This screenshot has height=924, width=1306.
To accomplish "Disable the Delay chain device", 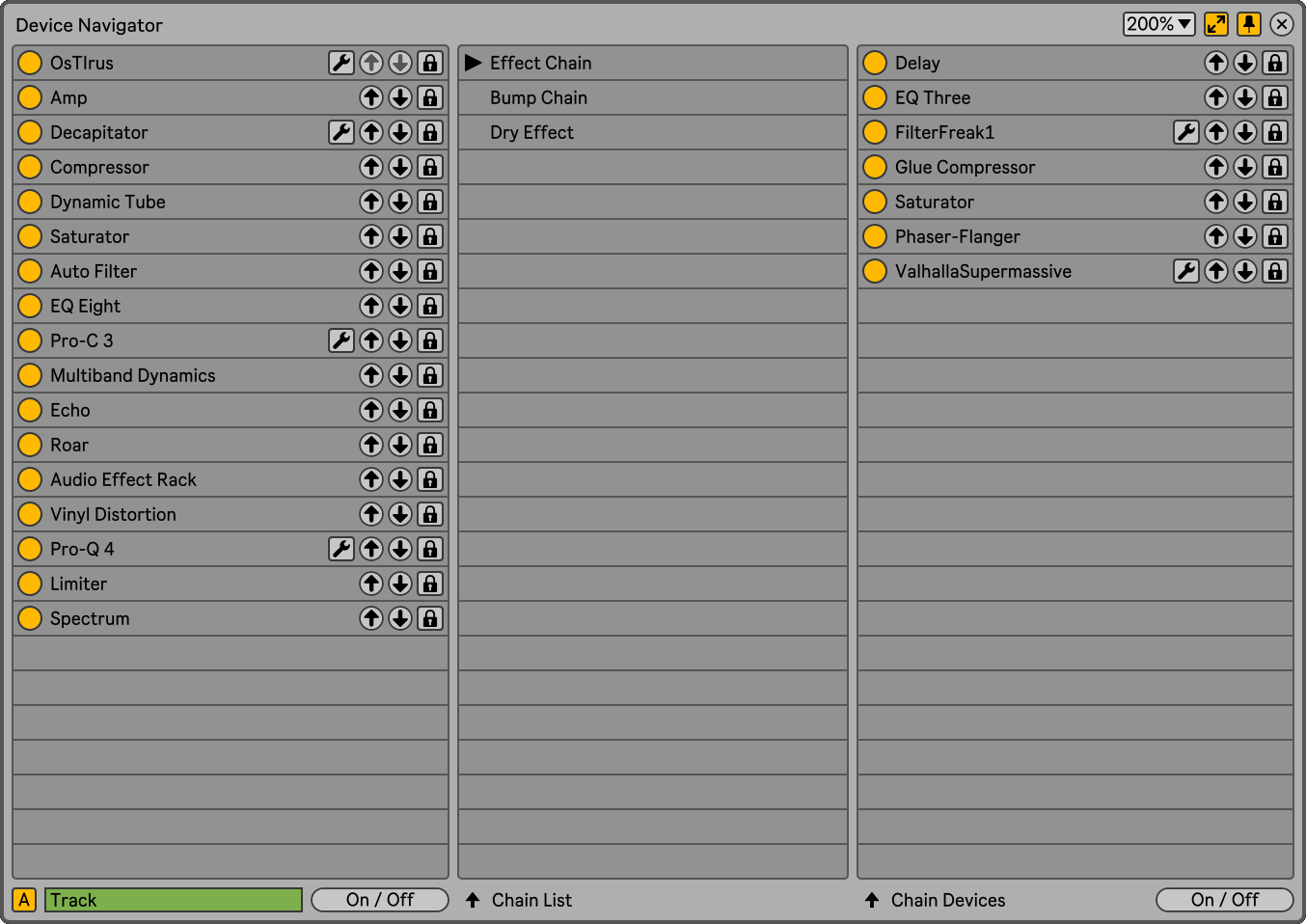I will (875, 63).
